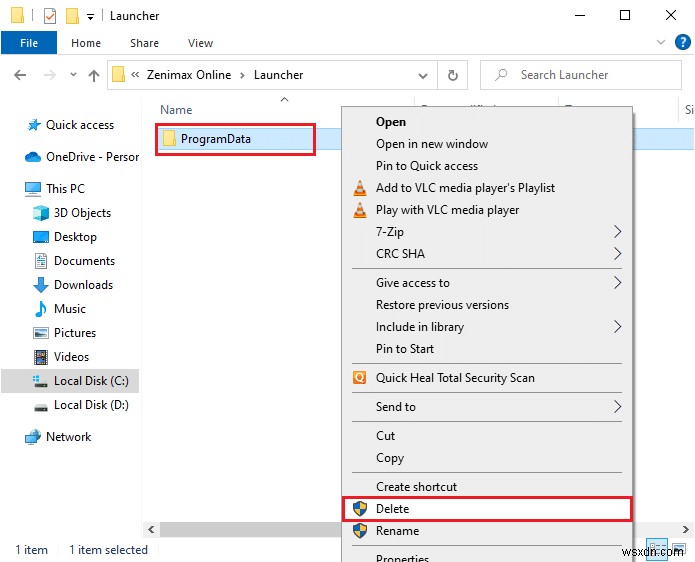Click the refresh button in the address bar
Viewport: 695px width, 562px height.
coord(453,75)
